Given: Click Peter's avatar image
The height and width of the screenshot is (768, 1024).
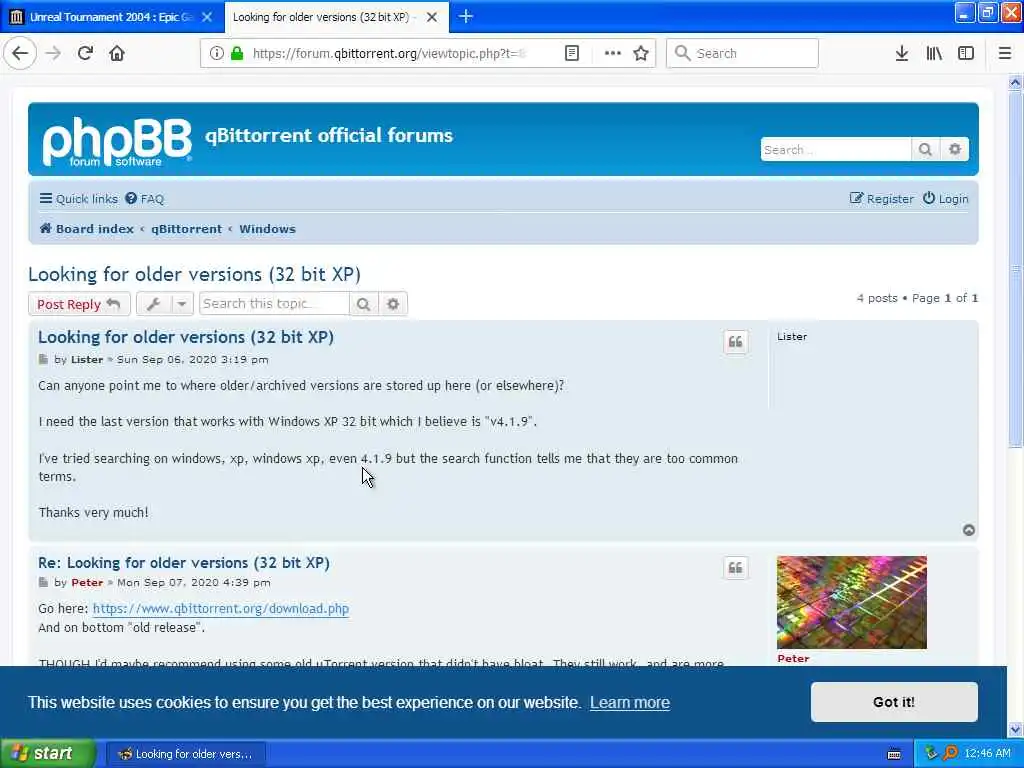Looking at the screenshot, I should pyautogui.click(x=852, y=602).
